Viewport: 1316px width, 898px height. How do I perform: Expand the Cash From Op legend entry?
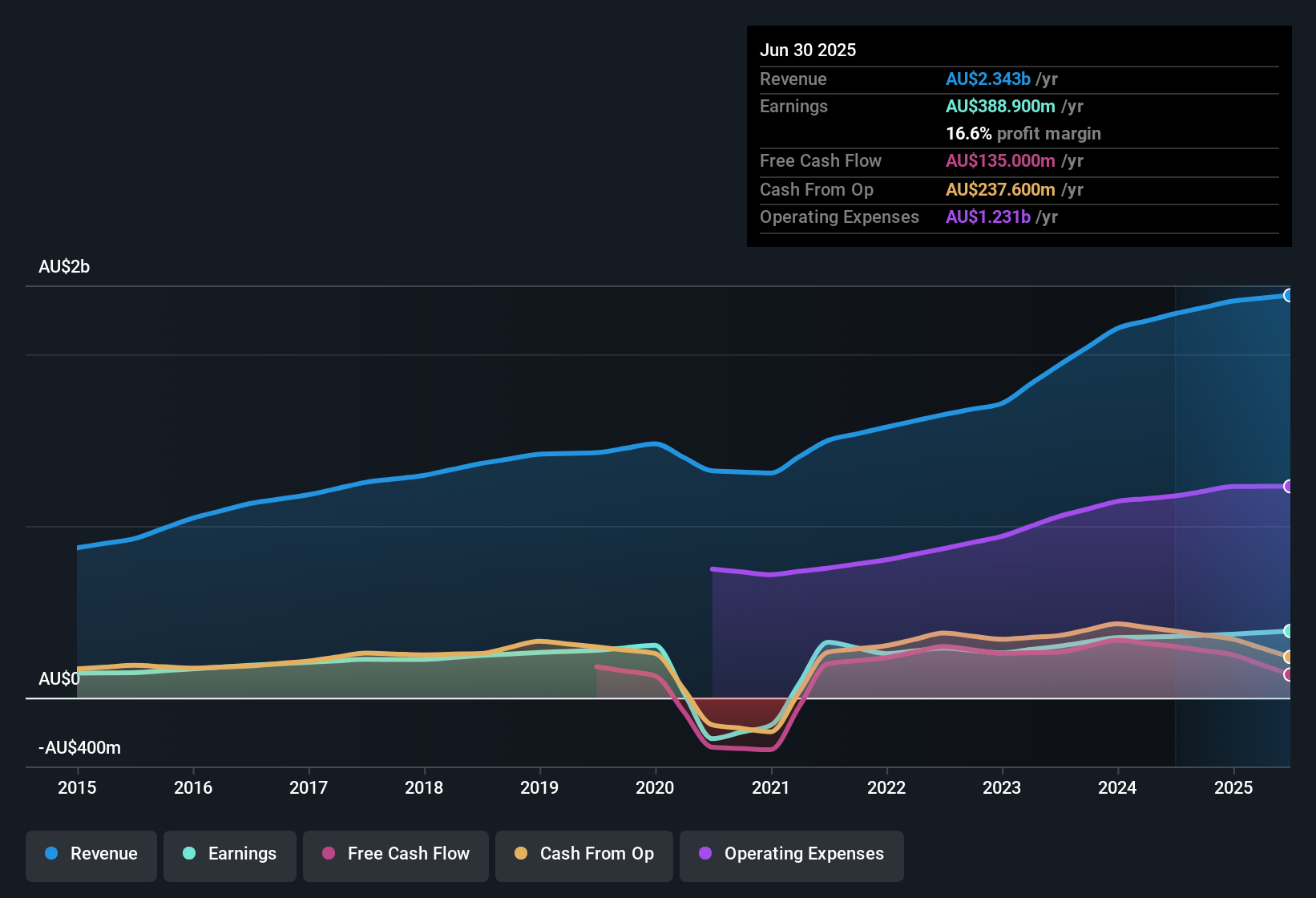click(583, 854)
